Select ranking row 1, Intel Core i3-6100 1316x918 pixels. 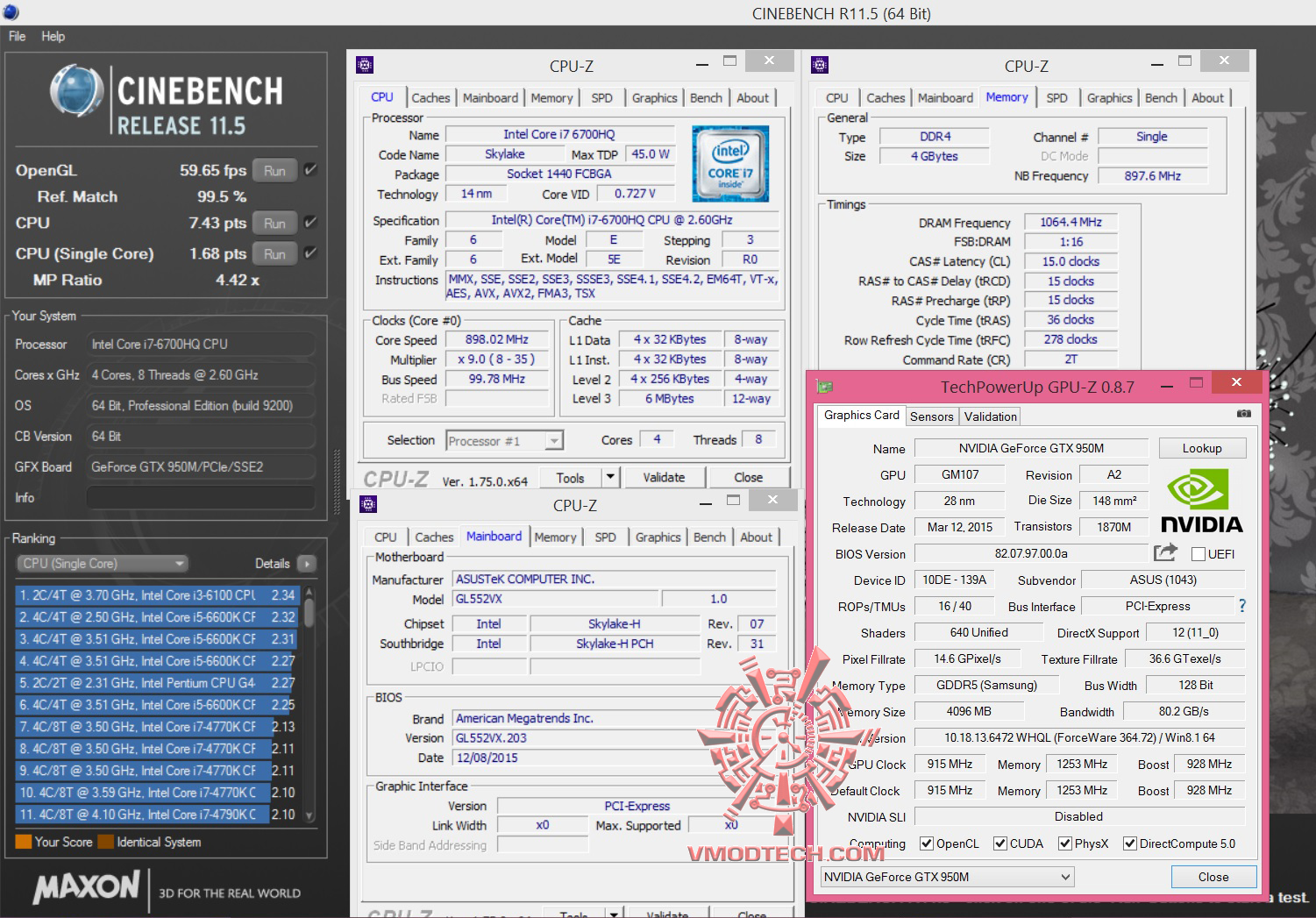pos(157,595)
